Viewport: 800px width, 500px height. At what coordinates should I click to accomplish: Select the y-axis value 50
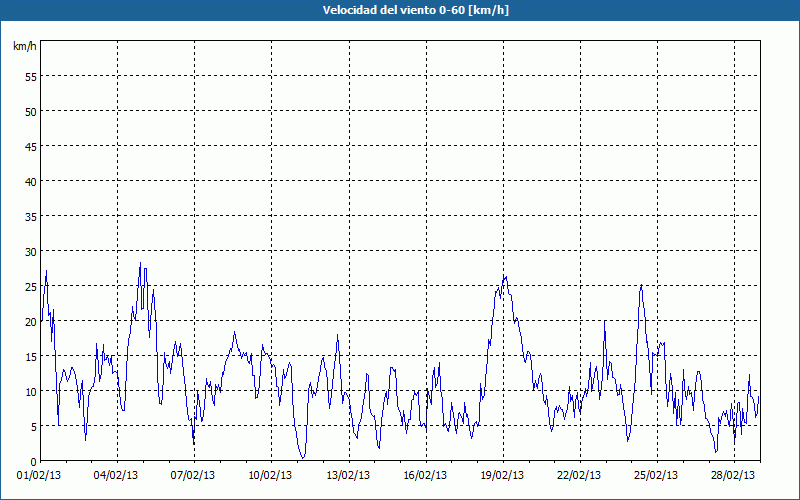click(31, 112)
